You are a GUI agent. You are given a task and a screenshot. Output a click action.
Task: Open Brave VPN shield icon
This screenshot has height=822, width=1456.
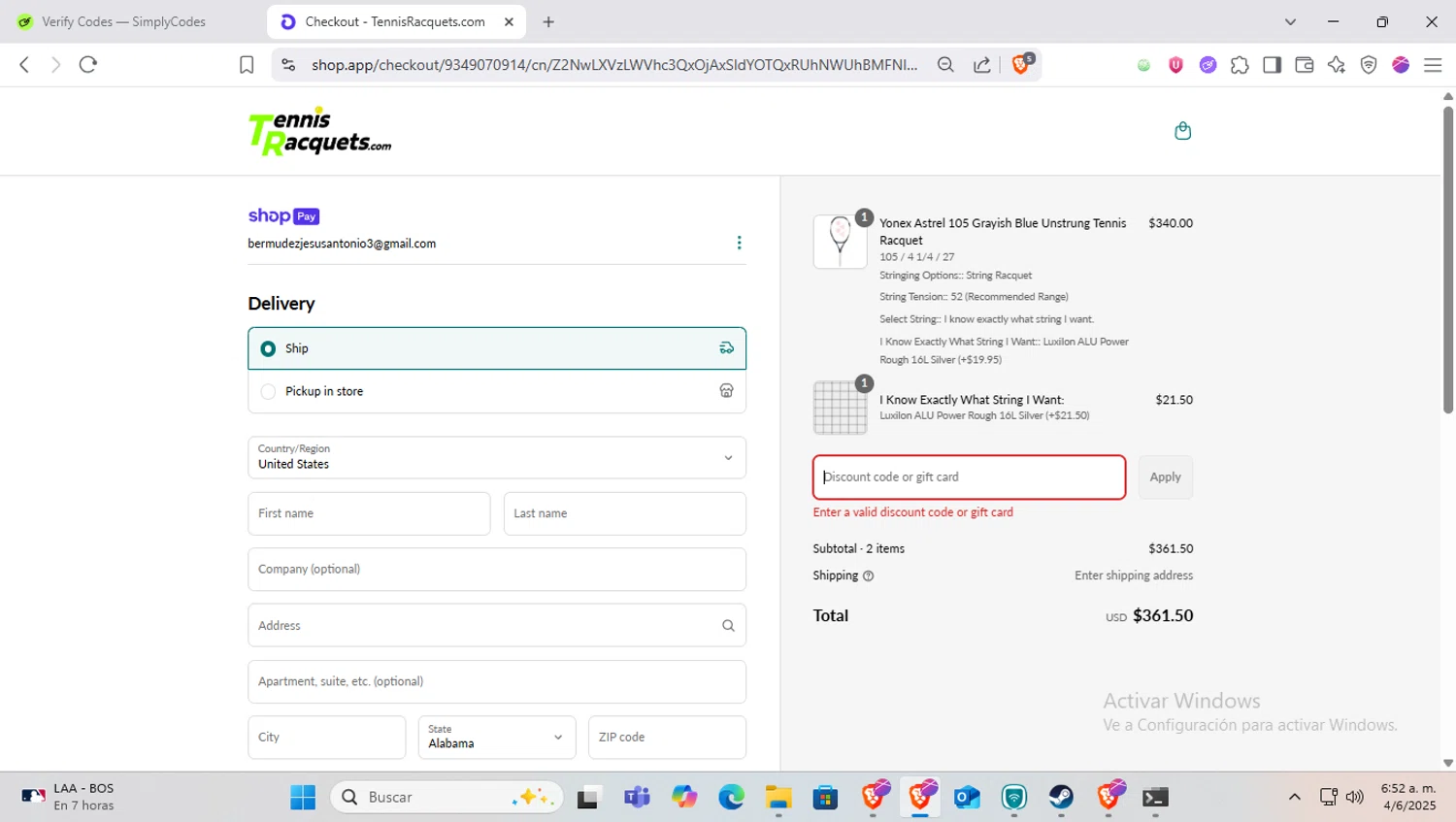[1369, 65]
